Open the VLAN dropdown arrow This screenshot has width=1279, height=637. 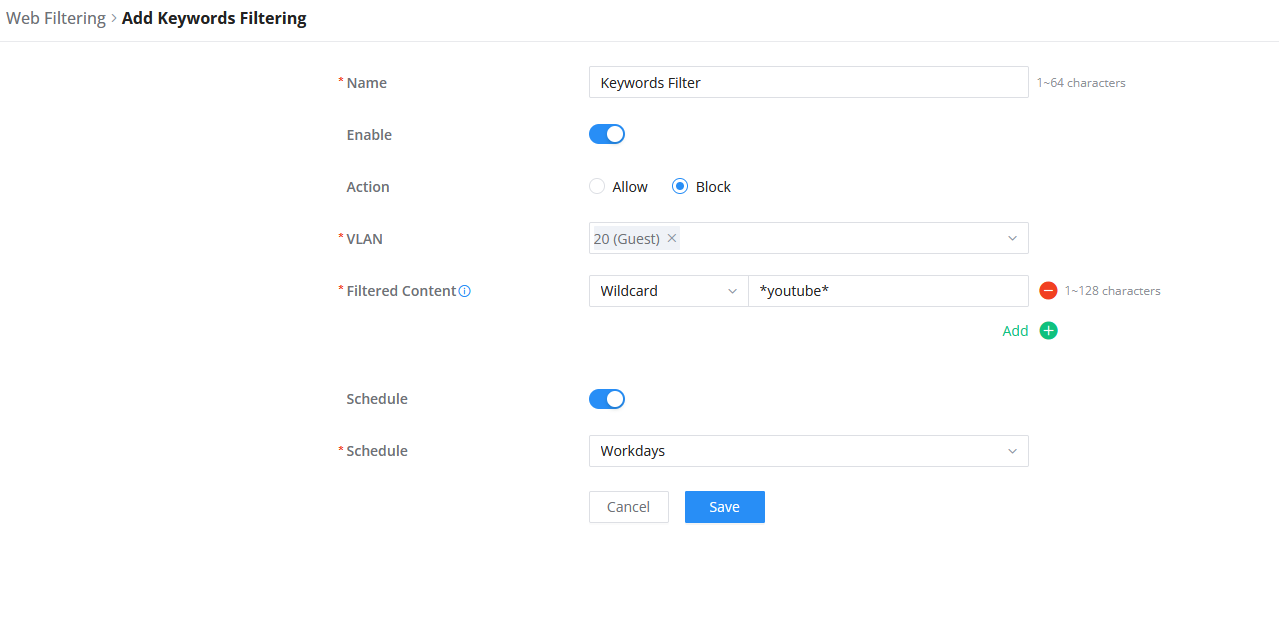[x=1012, y=239]
